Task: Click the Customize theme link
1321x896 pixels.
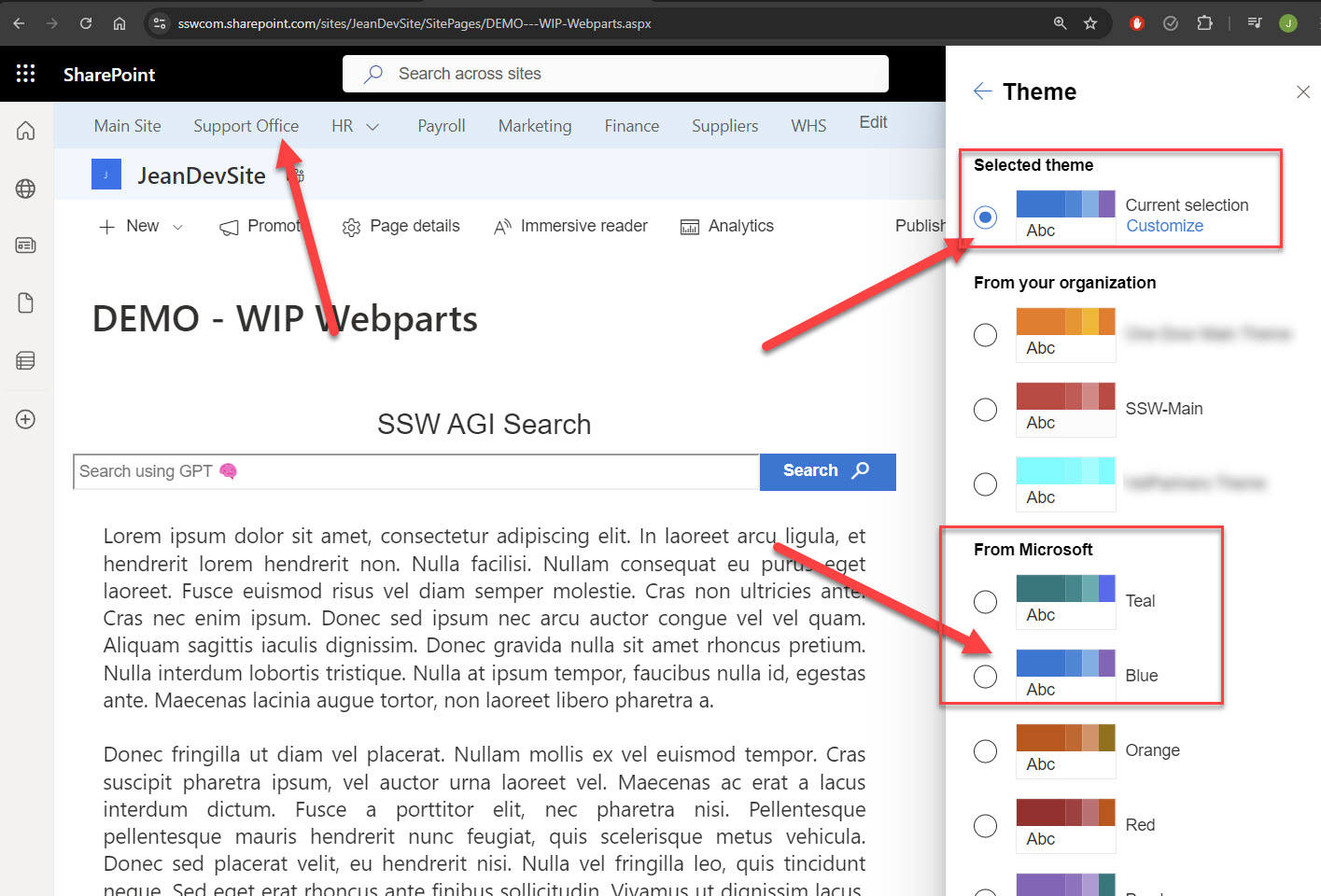Action: (1164, 226)
